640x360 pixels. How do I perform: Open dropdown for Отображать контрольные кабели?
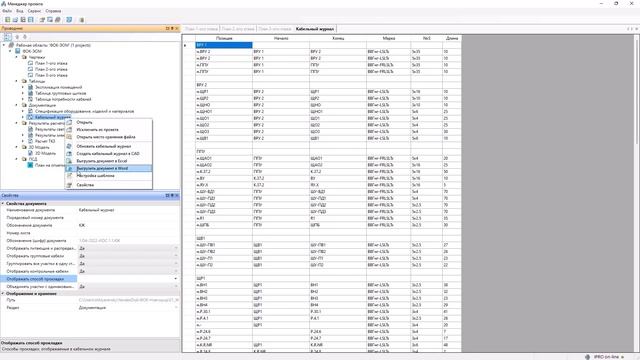pyautogui.click(x=176, y=271)
